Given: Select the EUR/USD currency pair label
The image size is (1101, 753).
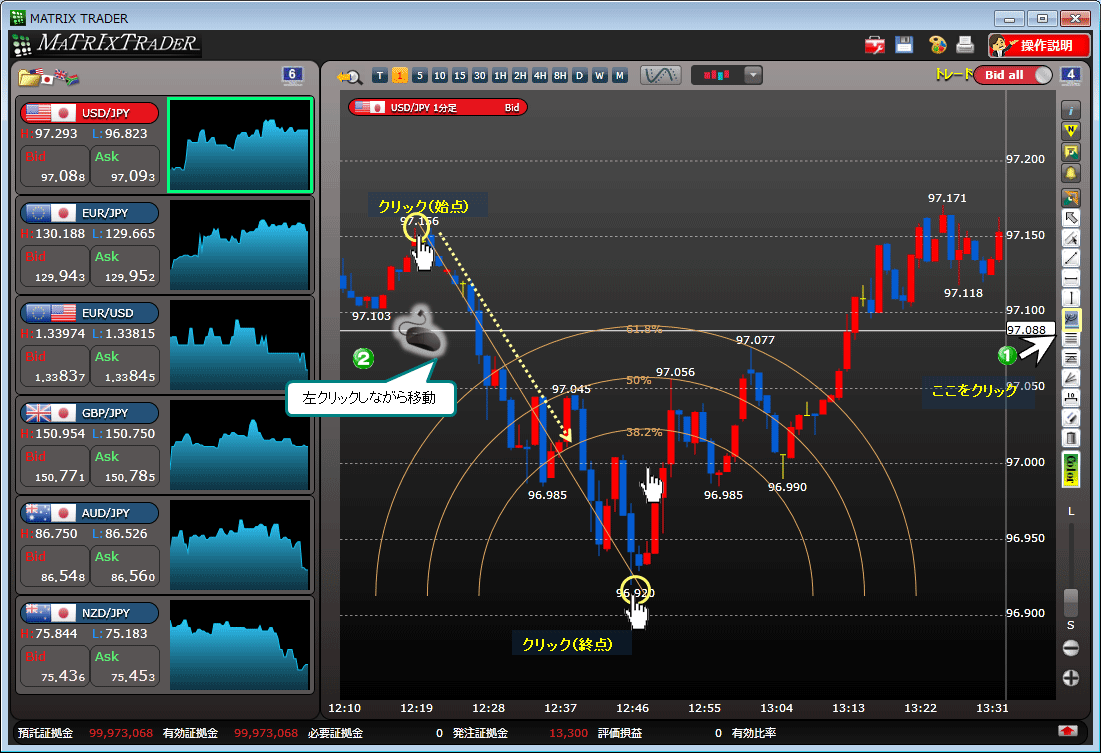Looking at the screenshot, I should coord(90,313).
